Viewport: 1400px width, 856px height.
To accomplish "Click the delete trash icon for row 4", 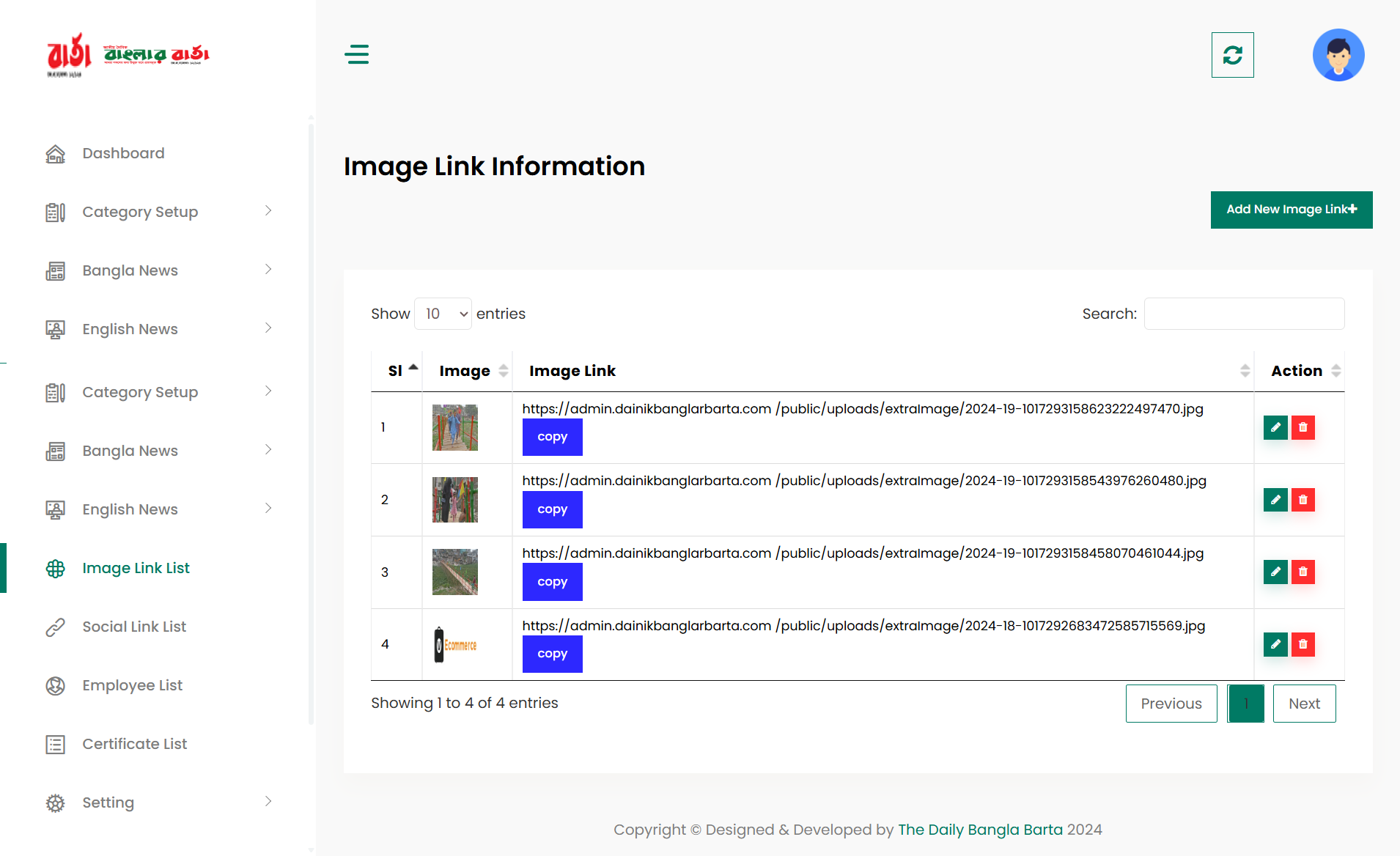I will coord(1303,644).
